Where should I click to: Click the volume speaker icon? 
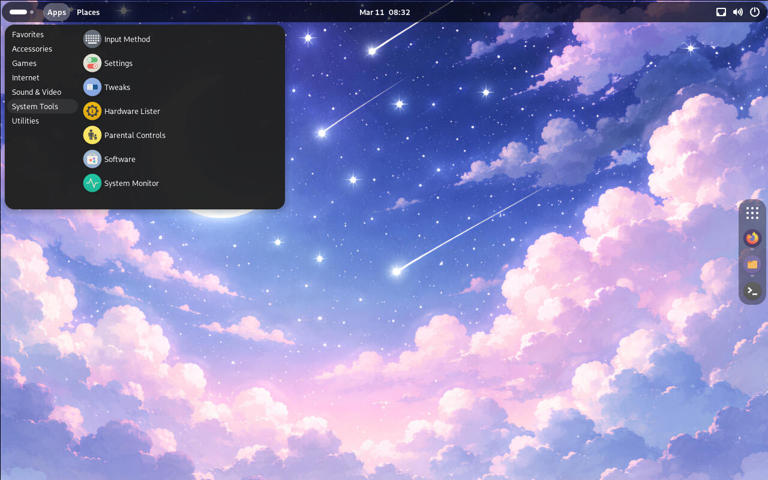pyautogui.click(x=738, y=12)
